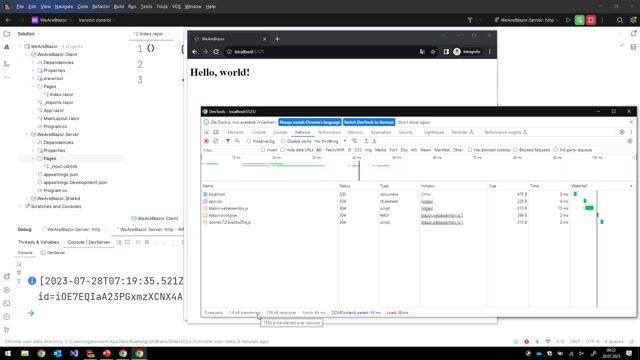640x360 pixels.
Task: Check the Blocked Requests checkbox
Action: pyautogui.click(x=515, y=150)
